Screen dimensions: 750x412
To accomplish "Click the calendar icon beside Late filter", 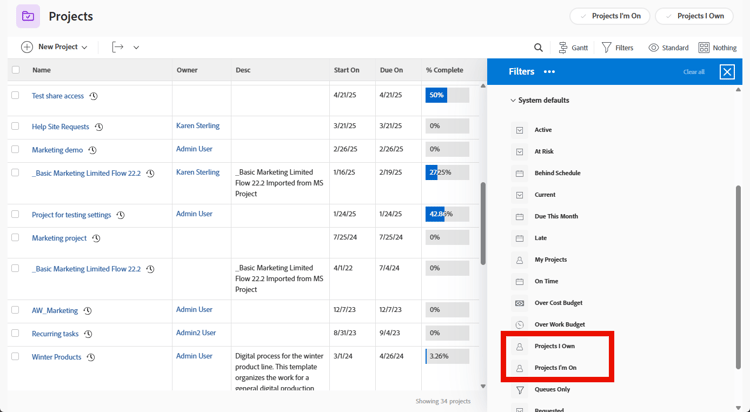I will (x=519, y=238).
